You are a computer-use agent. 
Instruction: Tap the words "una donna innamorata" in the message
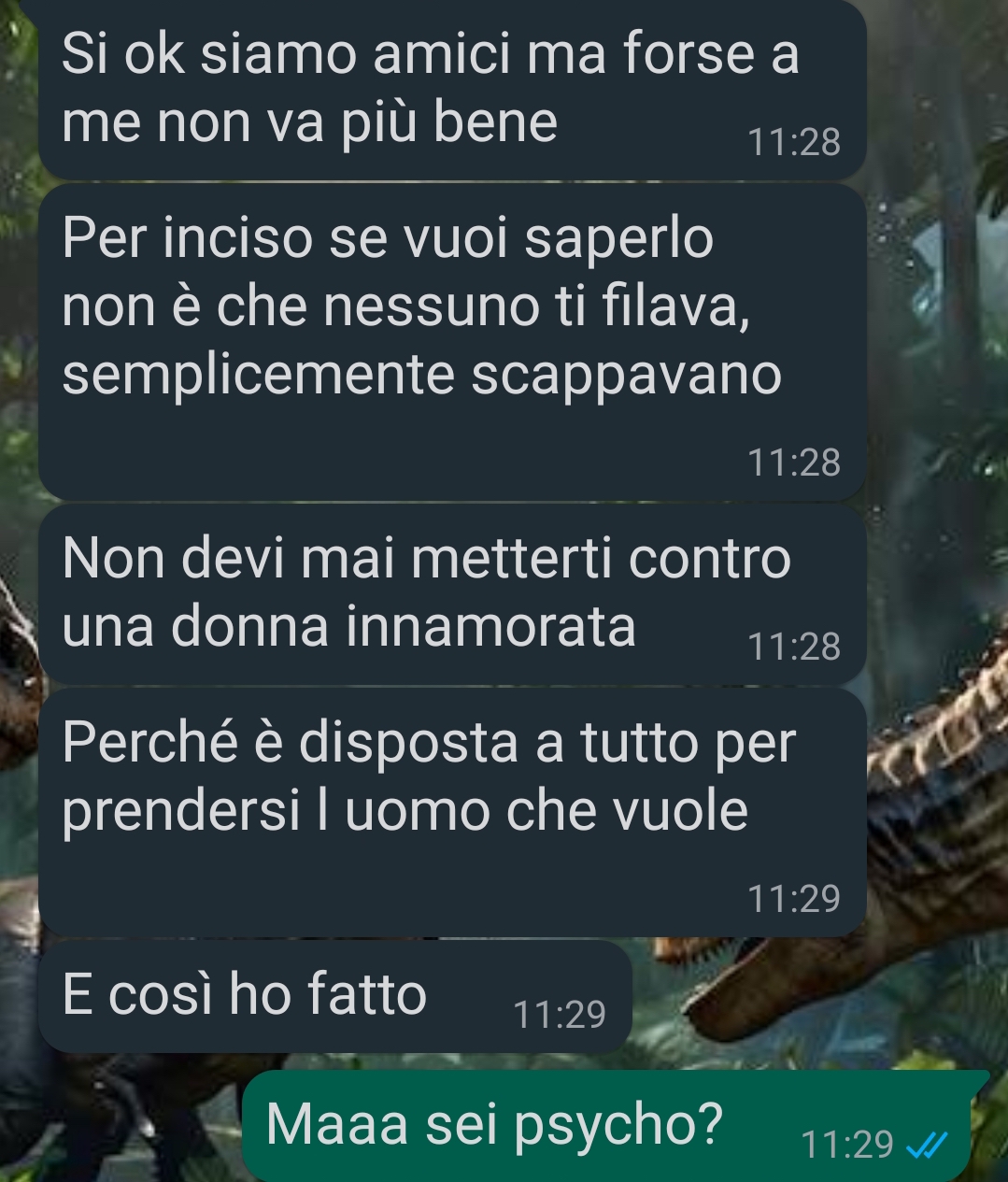pos(348,626)
